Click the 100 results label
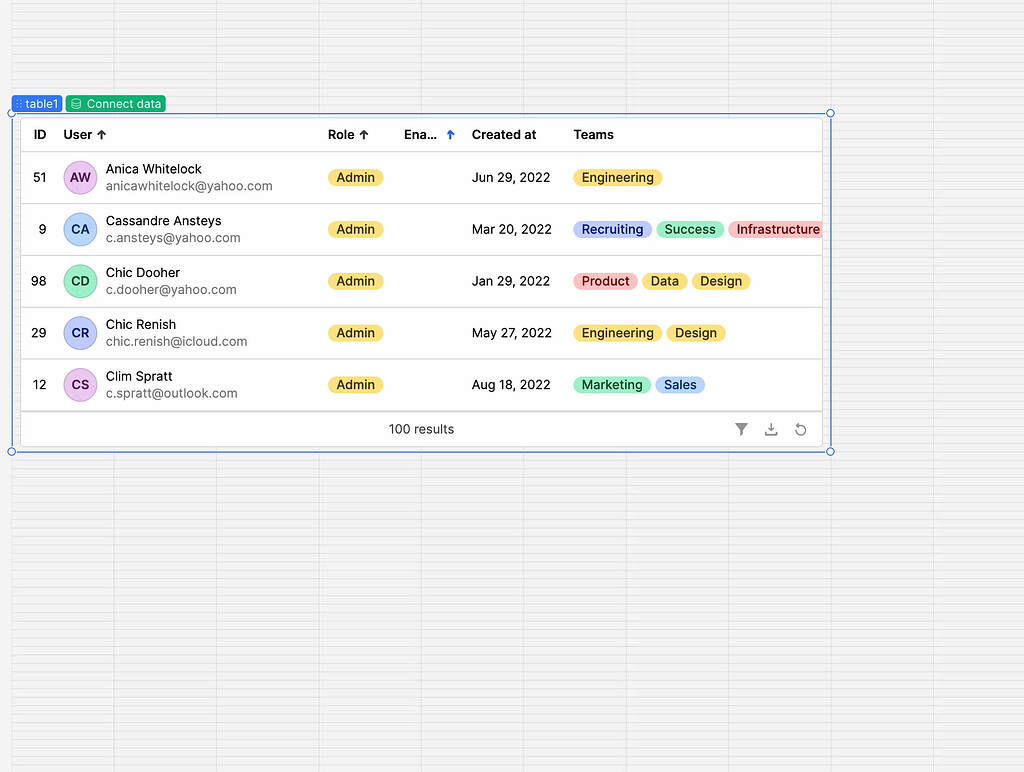The width and height of the screenshot is (1024, 772). (x=421, y=428)
